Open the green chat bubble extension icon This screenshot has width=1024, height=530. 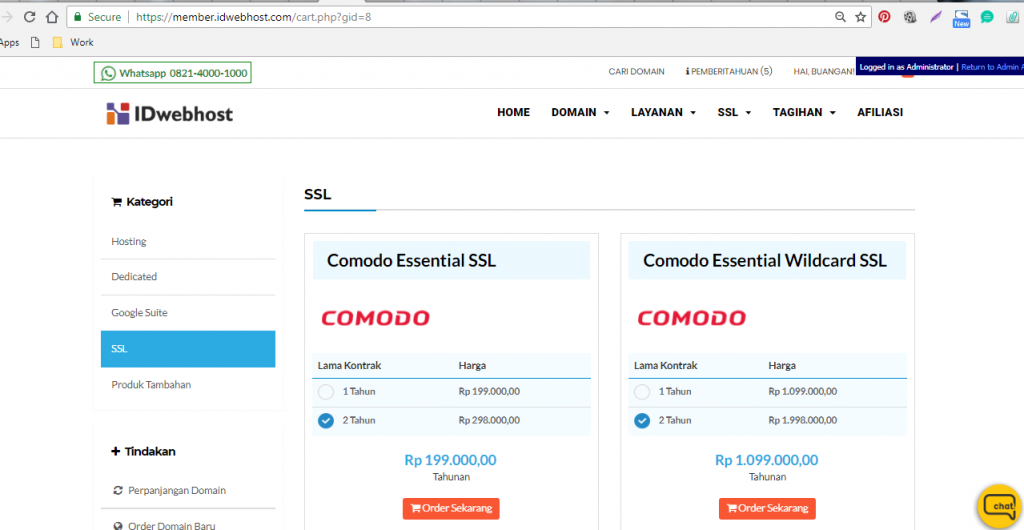(987, 17)
